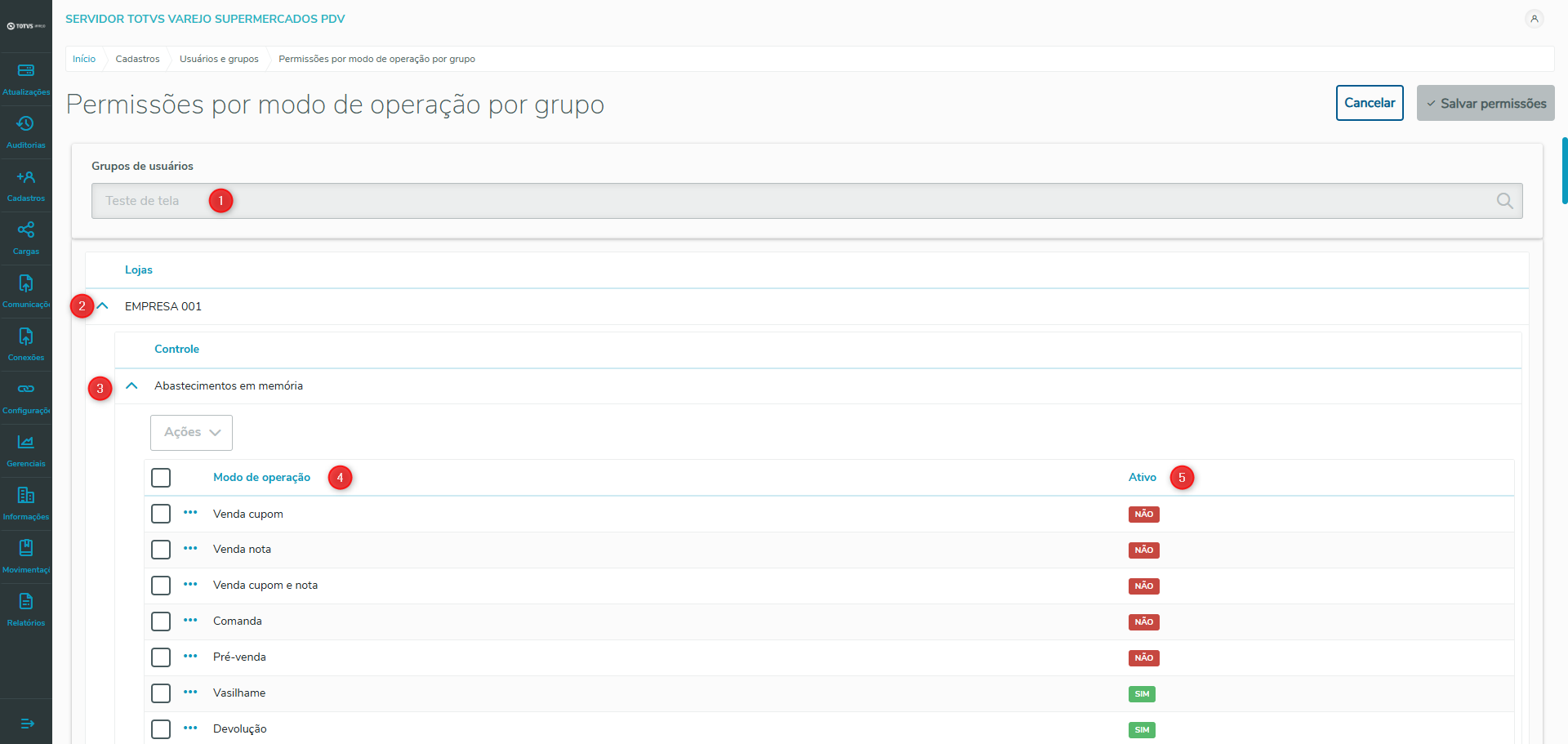The height and width of the screenshot is (744, 1568).
Task: Check the Venda cupom row checkbox
Action: (161, 514)
